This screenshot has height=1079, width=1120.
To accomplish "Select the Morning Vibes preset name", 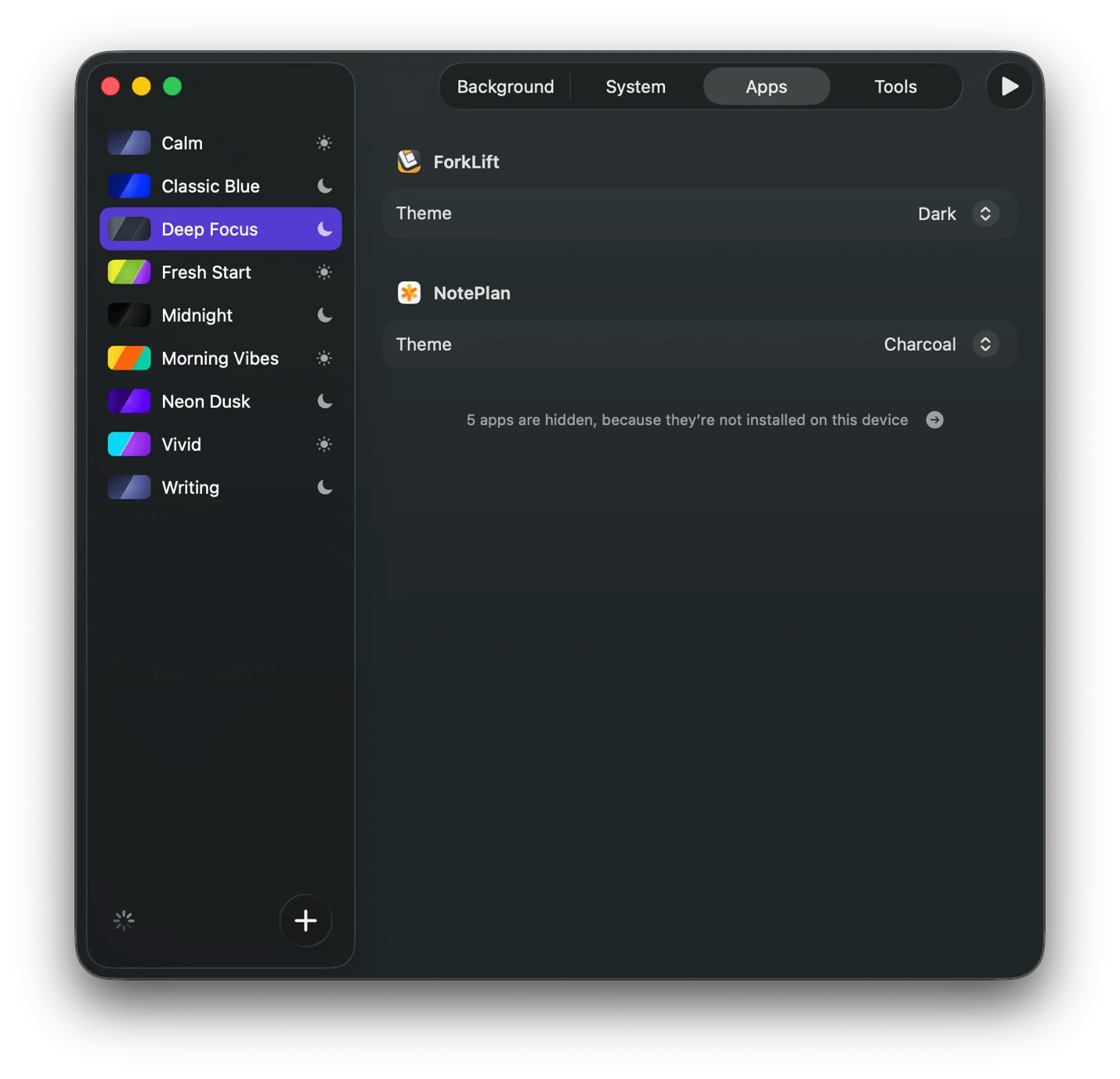I will [220, 359].
